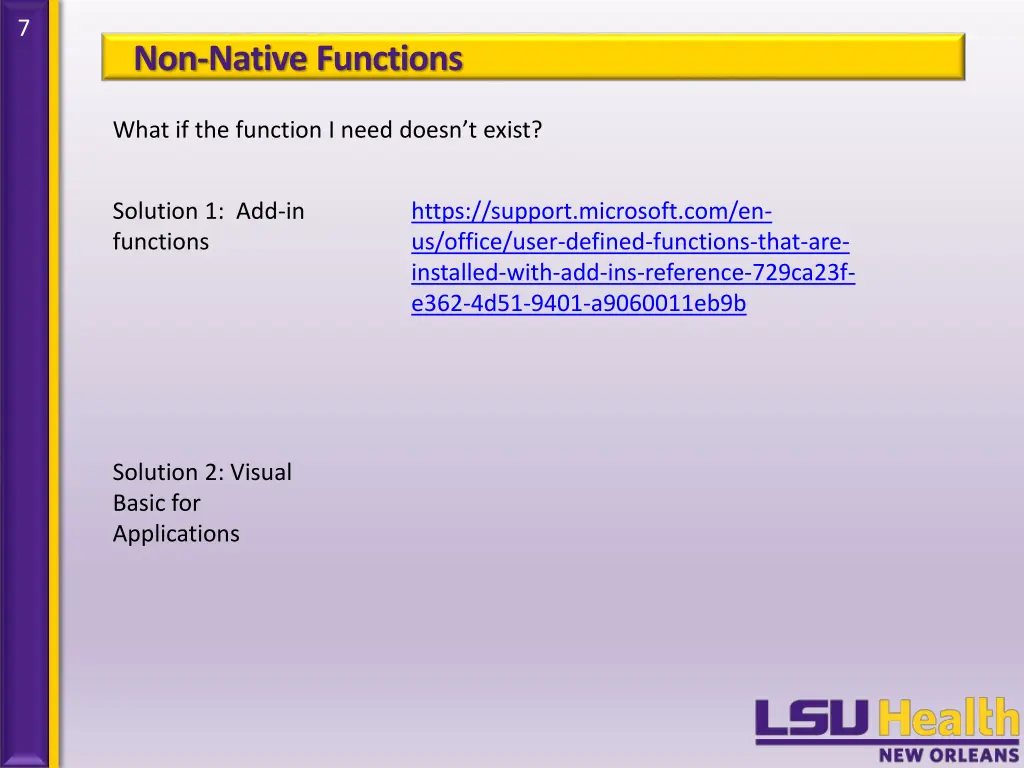Screen dimensions: 1024x768
Task: Select text 'What if the function I need doesn't exist?'
Action: tap(327, 129)
